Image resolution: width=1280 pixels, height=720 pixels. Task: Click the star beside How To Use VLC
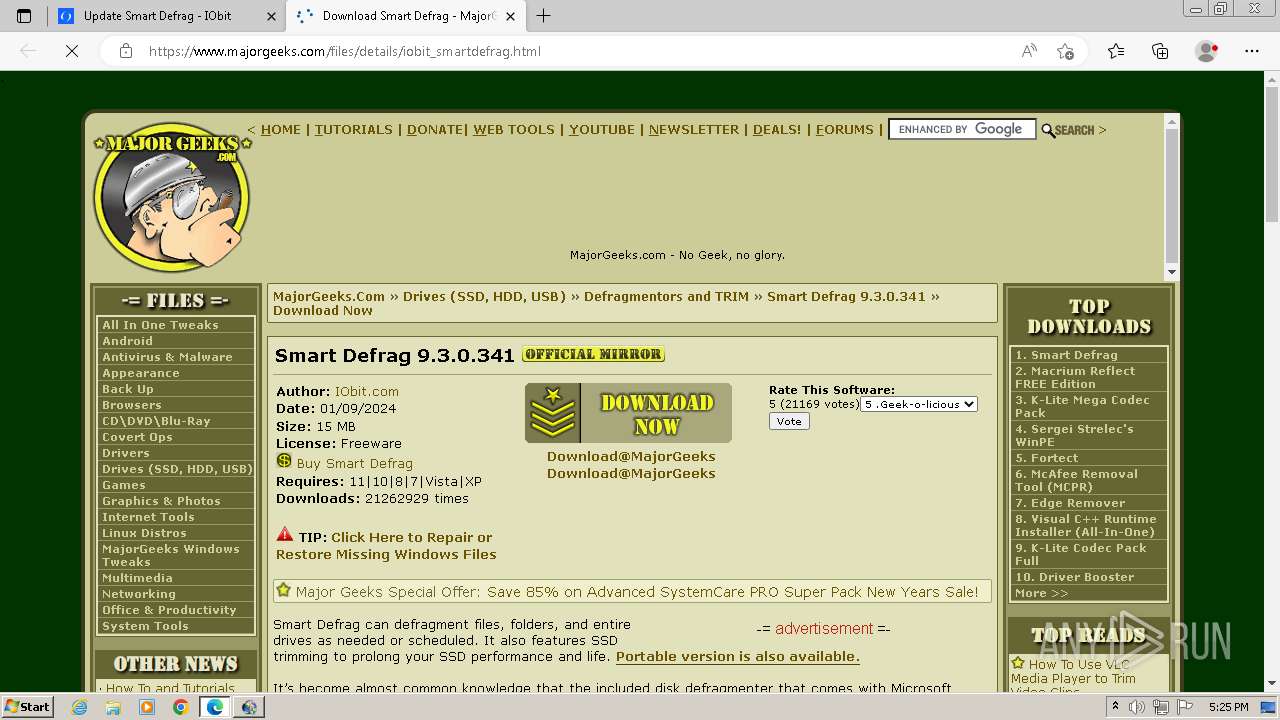[x=1018, y=663]
